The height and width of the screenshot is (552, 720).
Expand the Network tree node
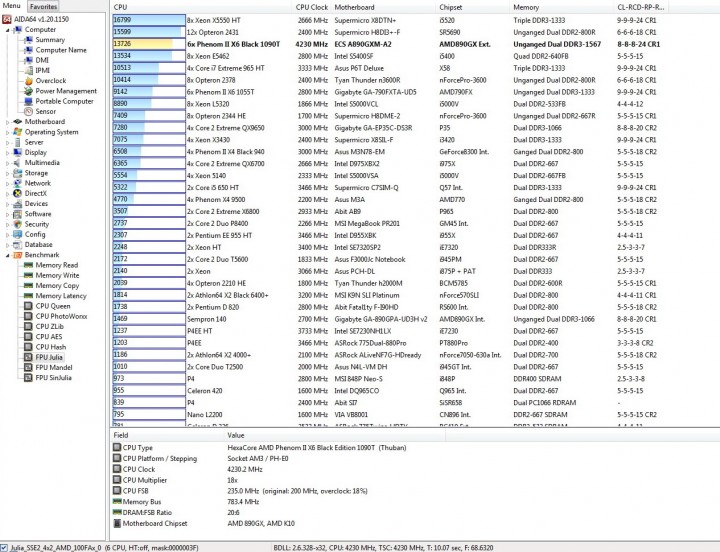[7, 184]
